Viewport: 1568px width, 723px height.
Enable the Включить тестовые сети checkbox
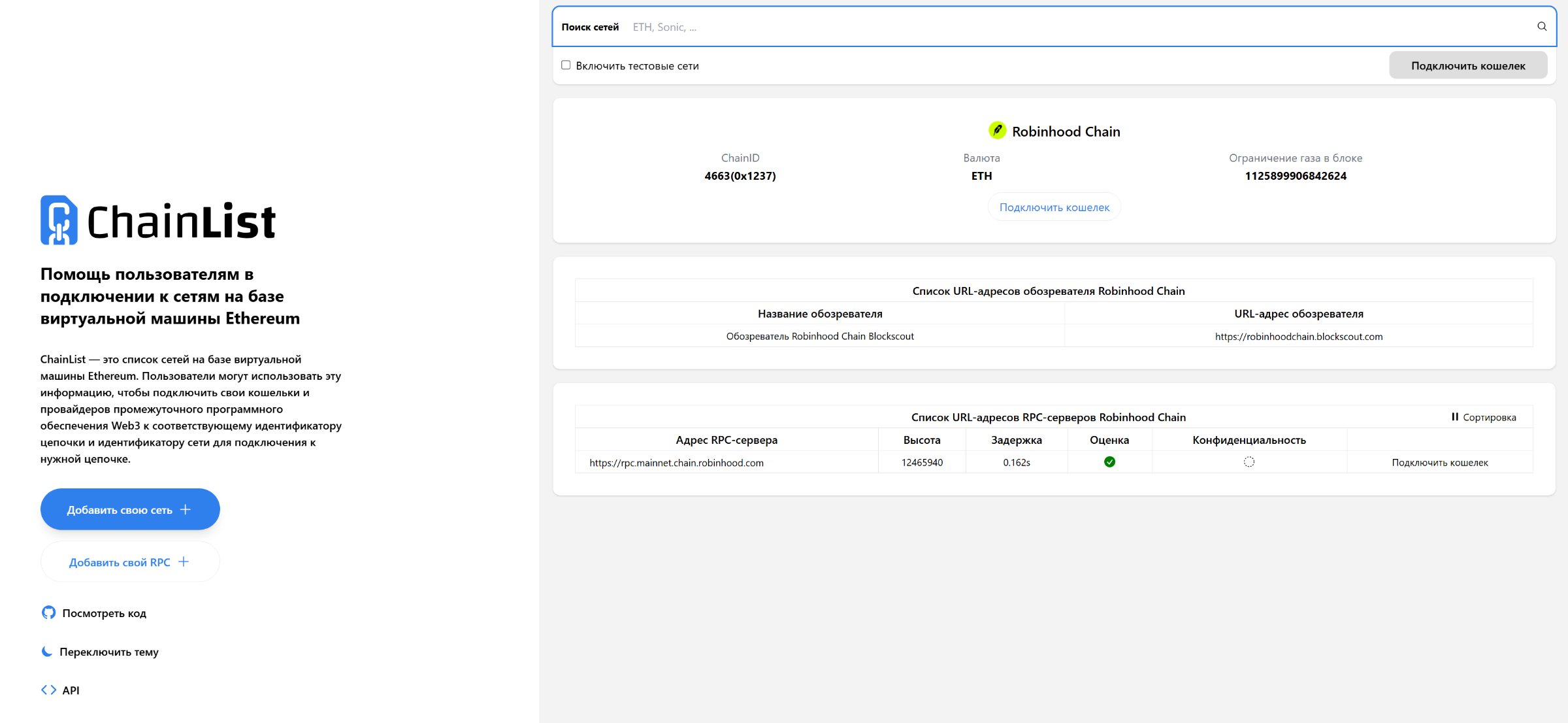pyautogui.click(x=566, y=65)
